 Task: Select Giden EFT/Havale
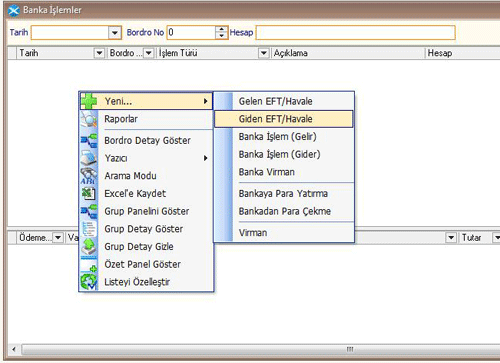[284, 119]
